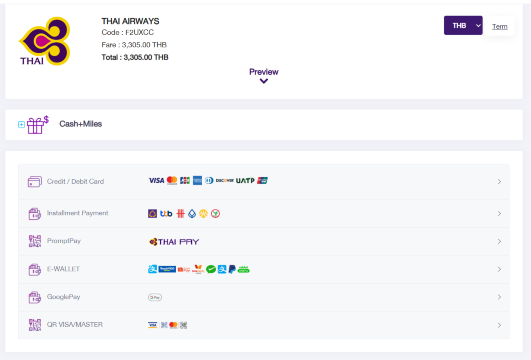This screenshot has height=360, width=531.
Task: Click the PayPal logo in E-Wallet row
Action: (232, 270)
